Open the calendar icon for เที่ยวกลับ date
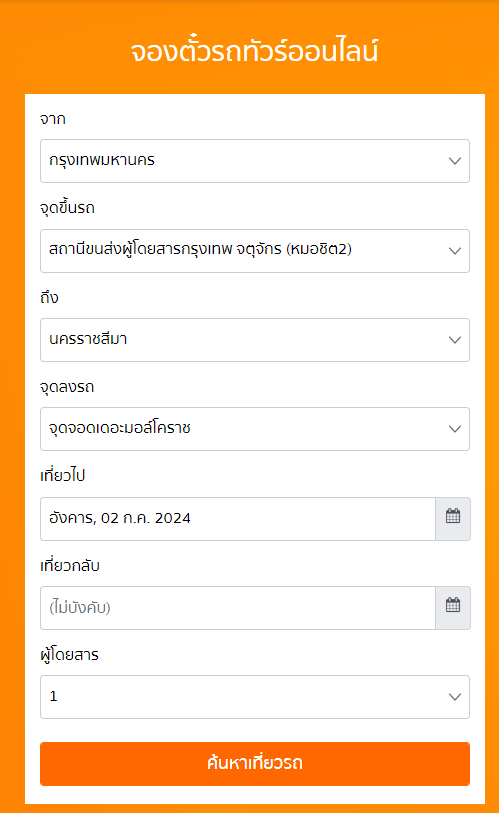The image size is (499, 813). [453, 608]
